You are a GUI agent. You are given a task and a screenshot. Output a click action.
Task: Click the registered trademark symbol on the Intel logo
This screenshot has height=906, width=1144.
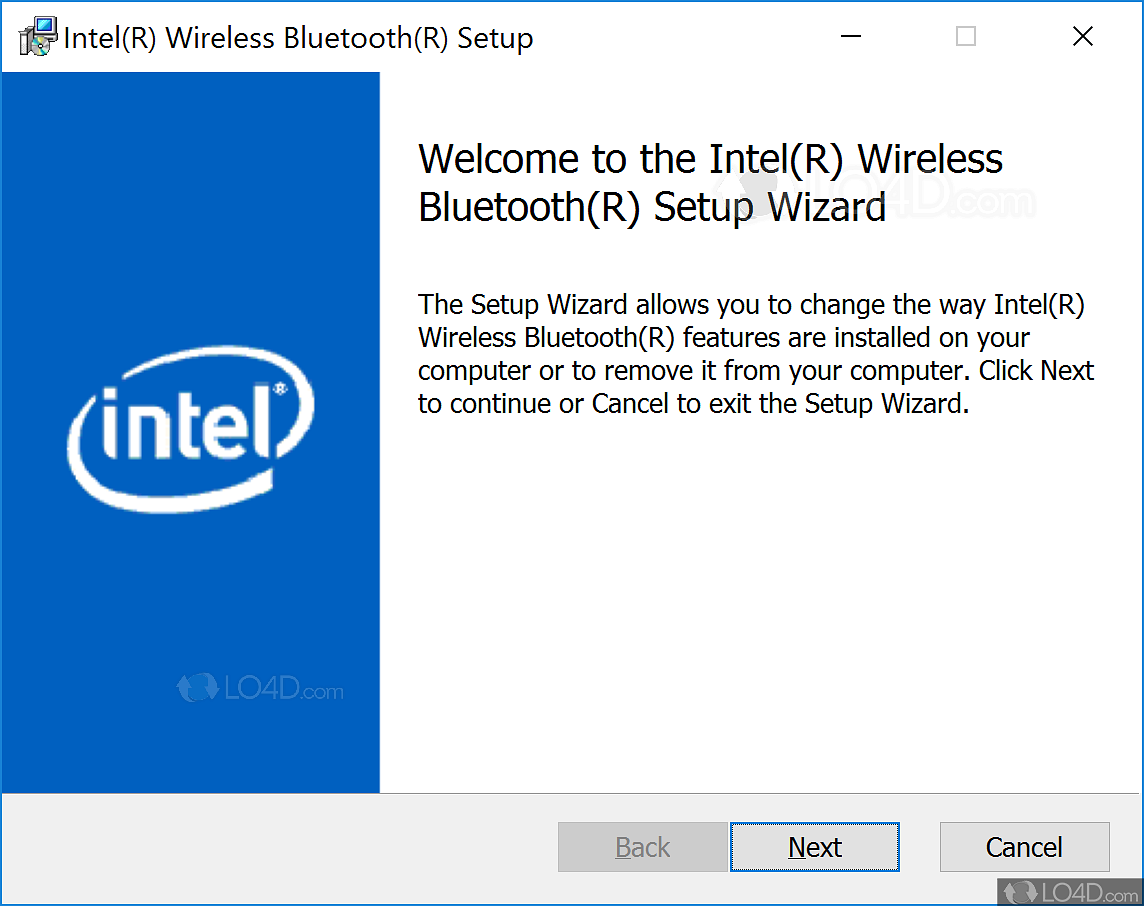[x=281, y=387]
